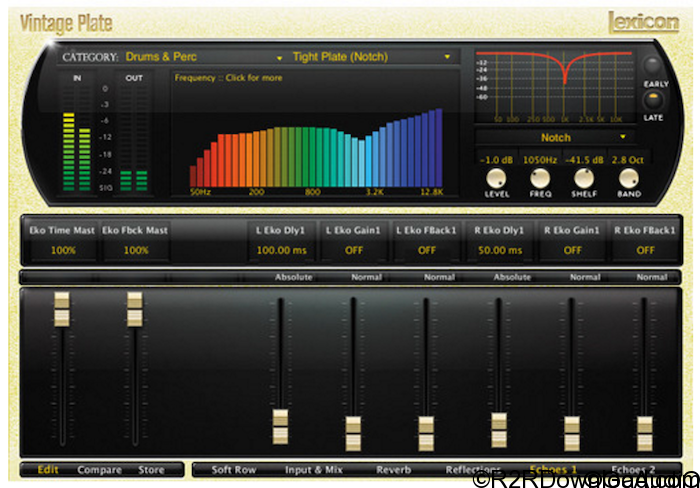Toggle the EARLY button
This screenshot has height=488, width=700.
click(x=652, y=66)
